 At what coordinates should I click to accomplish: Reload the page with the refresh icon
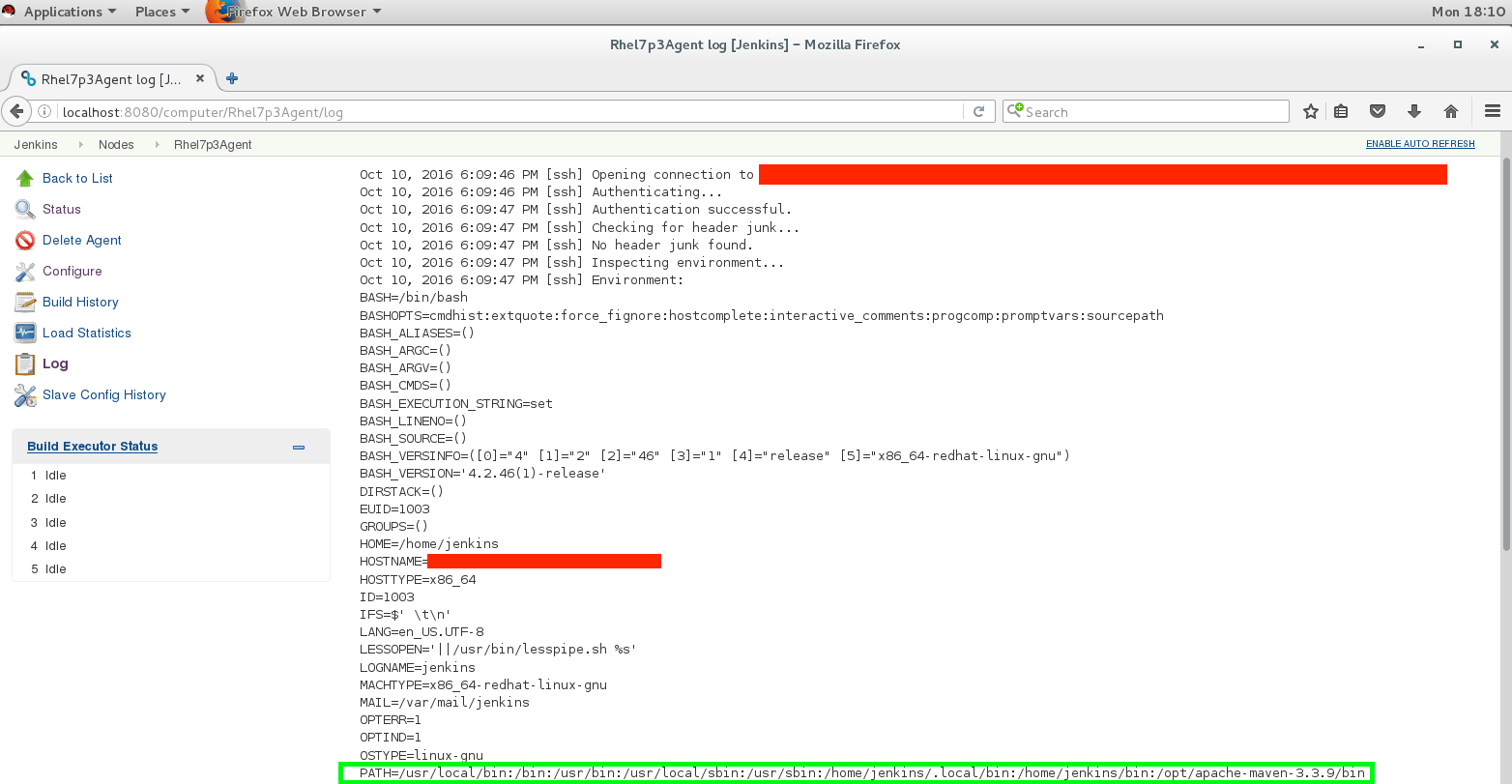pyautogui.click(x=978, y=112)
